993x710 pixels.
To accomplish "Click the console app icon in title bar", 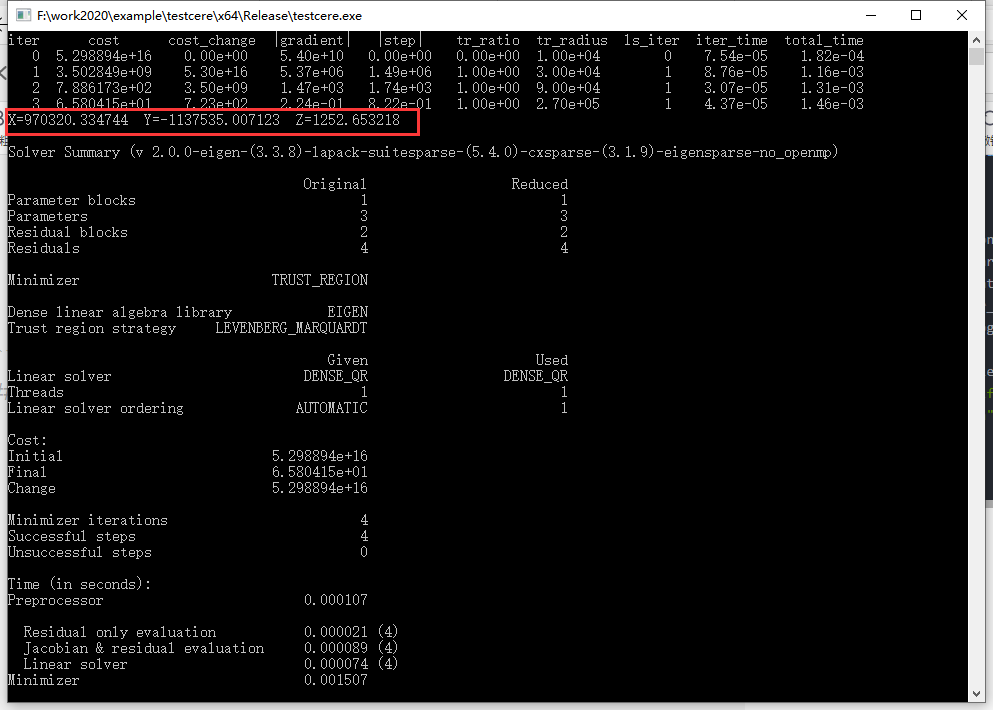I will point(23,15).
